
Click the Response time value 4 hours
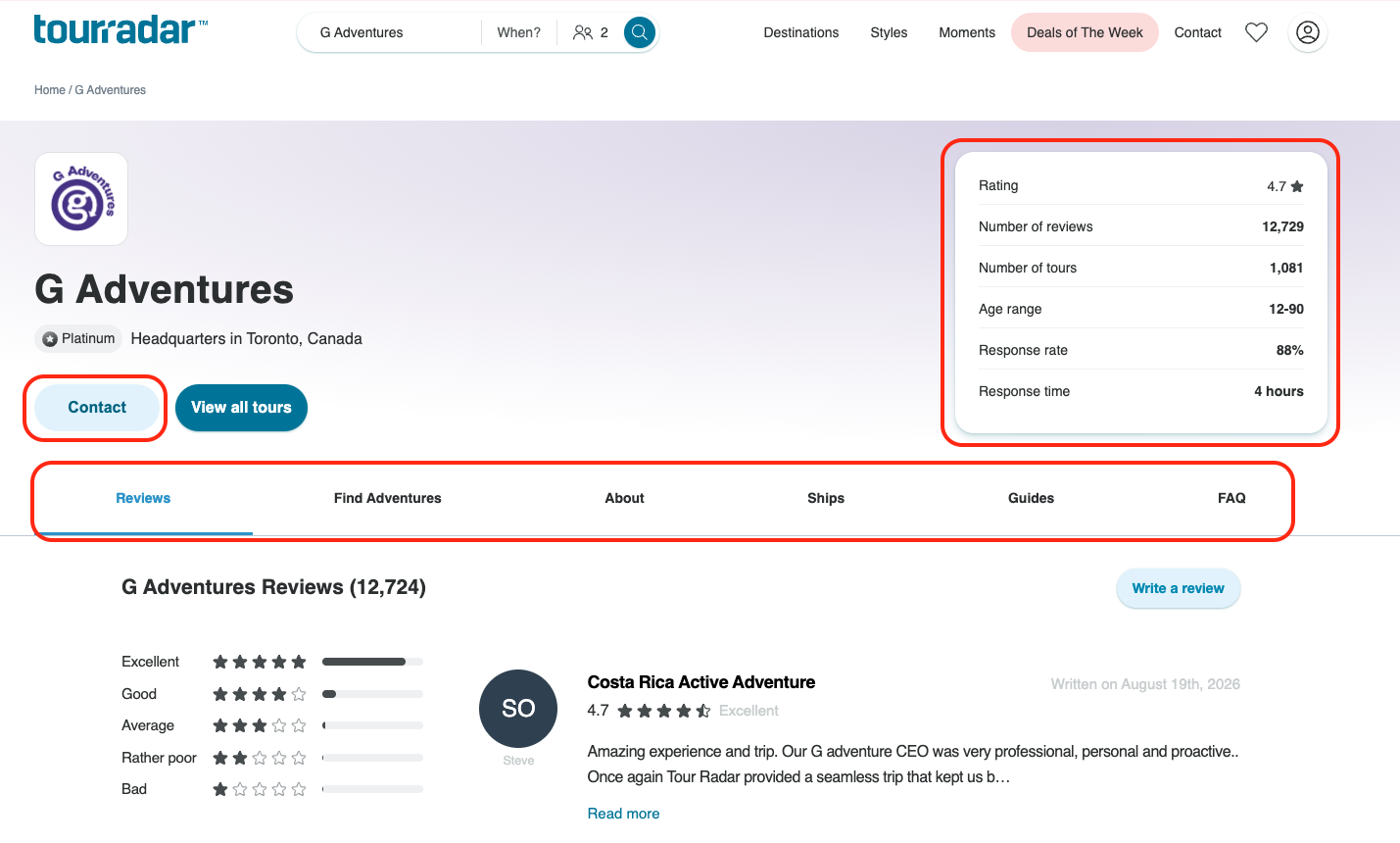point(1279,391)
